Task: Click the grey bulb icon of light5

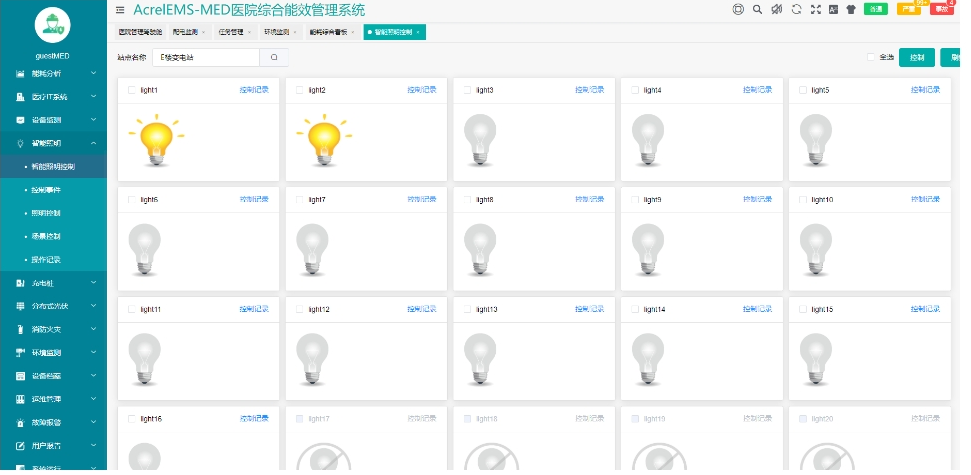Action: pyautogui.click(x=816, y=140)
